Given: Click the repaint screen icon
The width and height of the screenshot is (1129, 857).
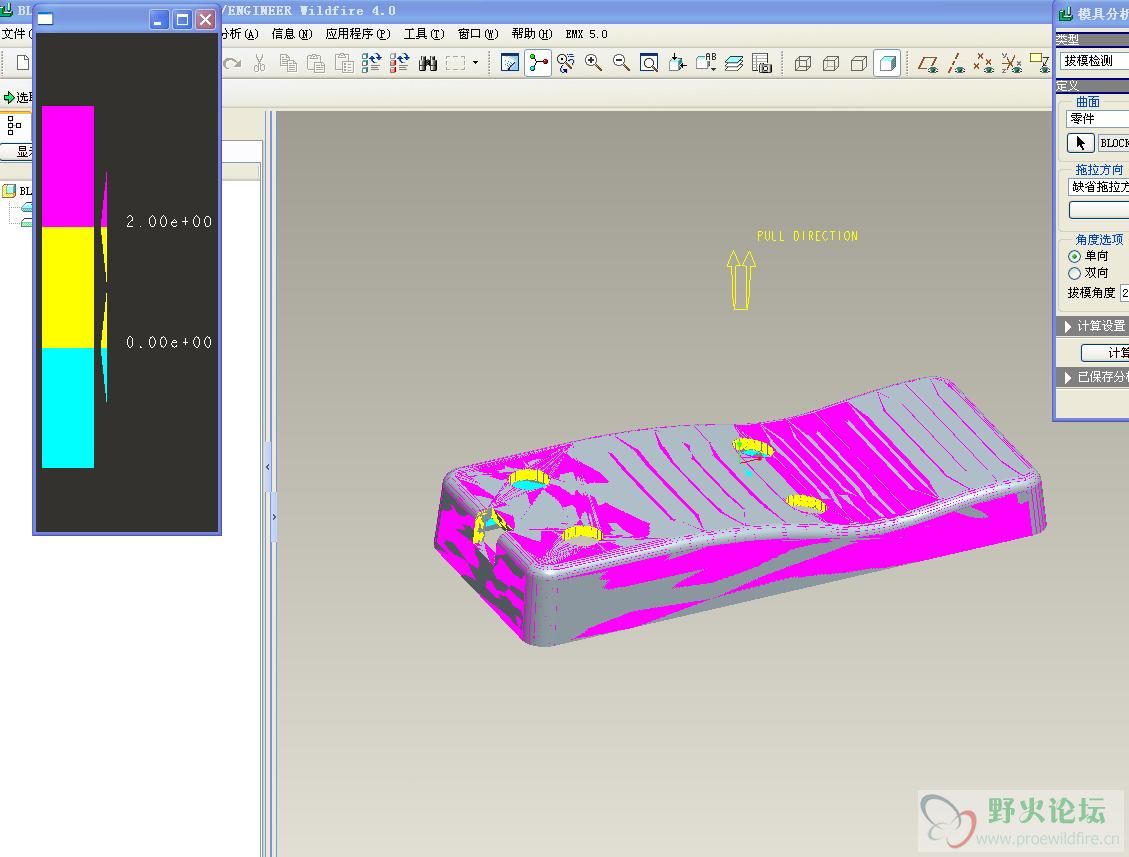Looking at the screenshot, I should (510, 63).
